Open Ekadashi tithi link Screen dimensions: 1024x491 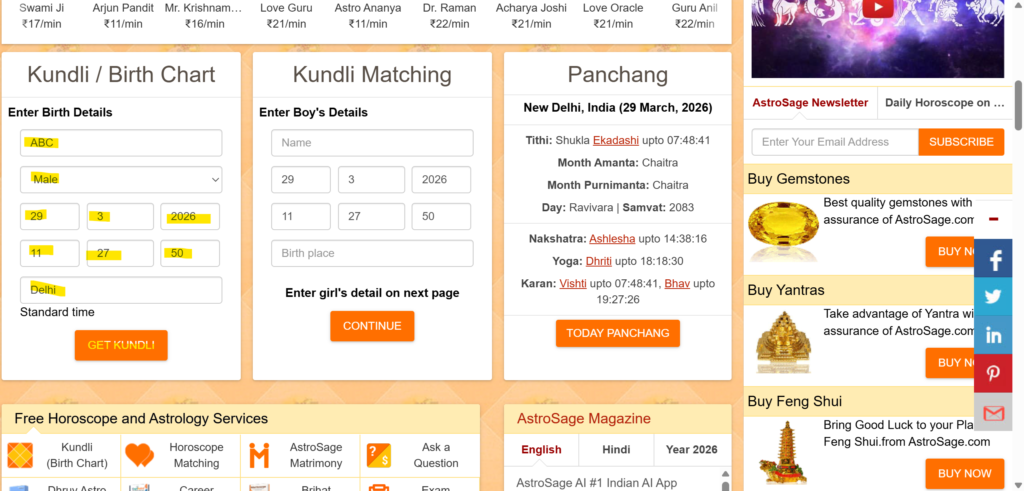(616, 140)
